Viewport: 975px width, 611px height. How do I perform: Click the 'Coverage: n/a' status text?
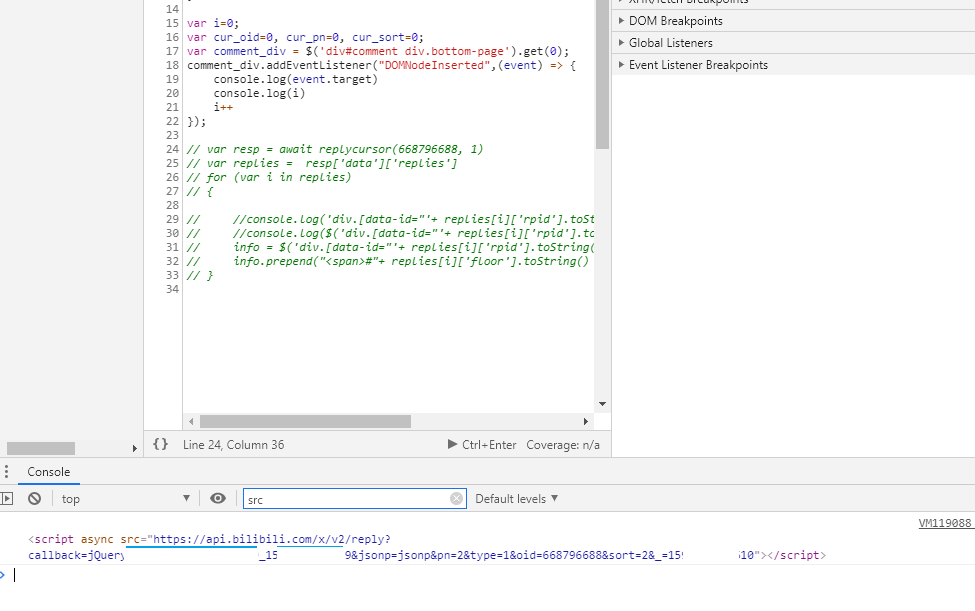pyautogui.click(x=563, y=444)
